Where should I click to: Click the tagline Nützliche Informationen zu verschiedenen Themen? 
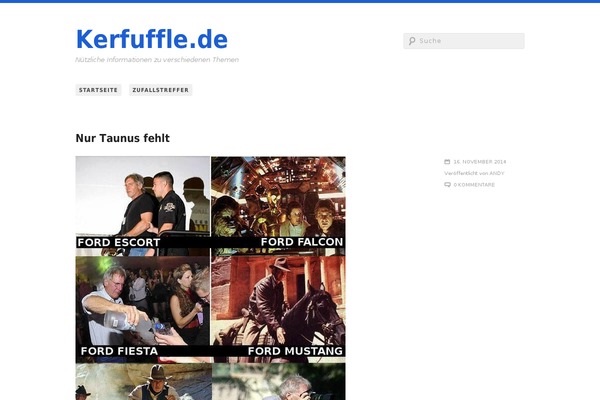click(x=157, y=60)
